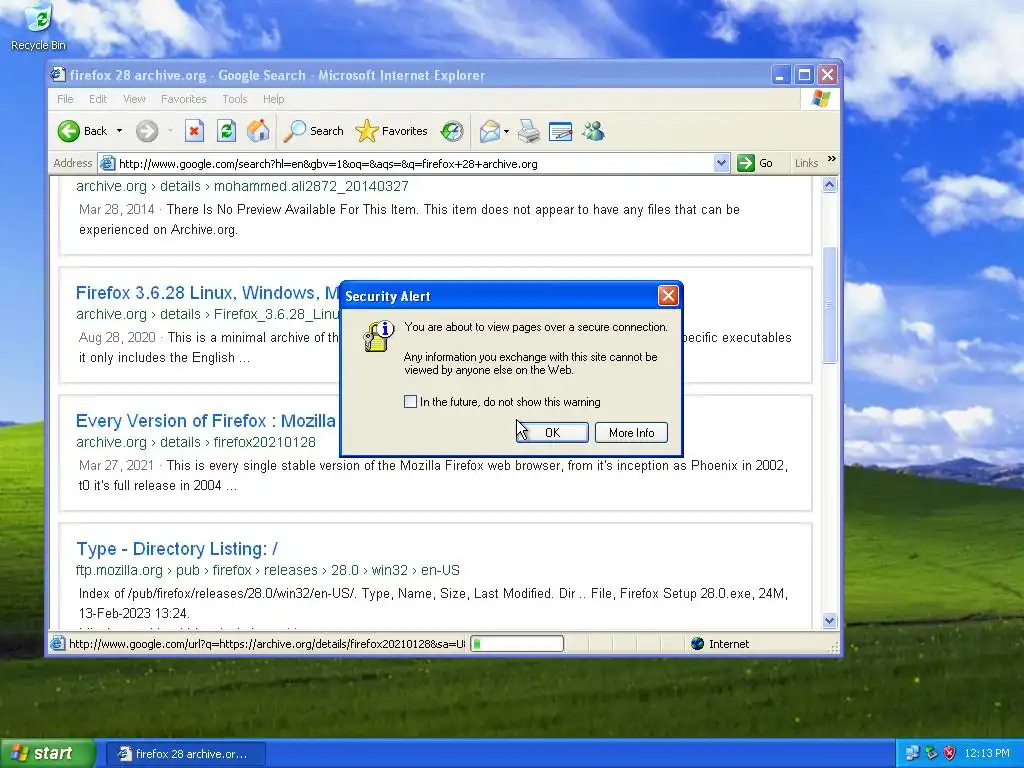Viewport: 1024px width, 768px height.
Task: Click 'archive.org › details › mohammed.ali2872_20140327' text
Action: (242, 186)
